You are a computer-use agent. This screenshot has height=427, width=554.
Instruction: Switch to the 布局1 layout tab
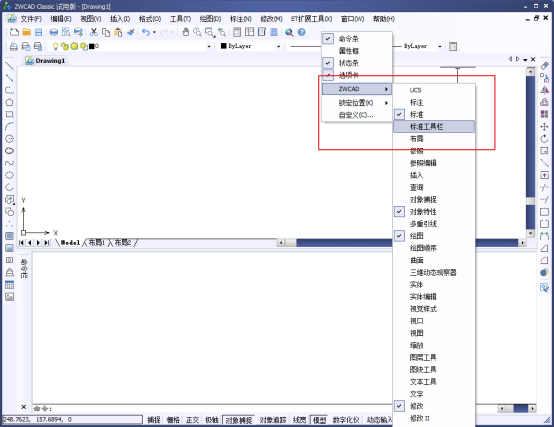coord(96,242)
